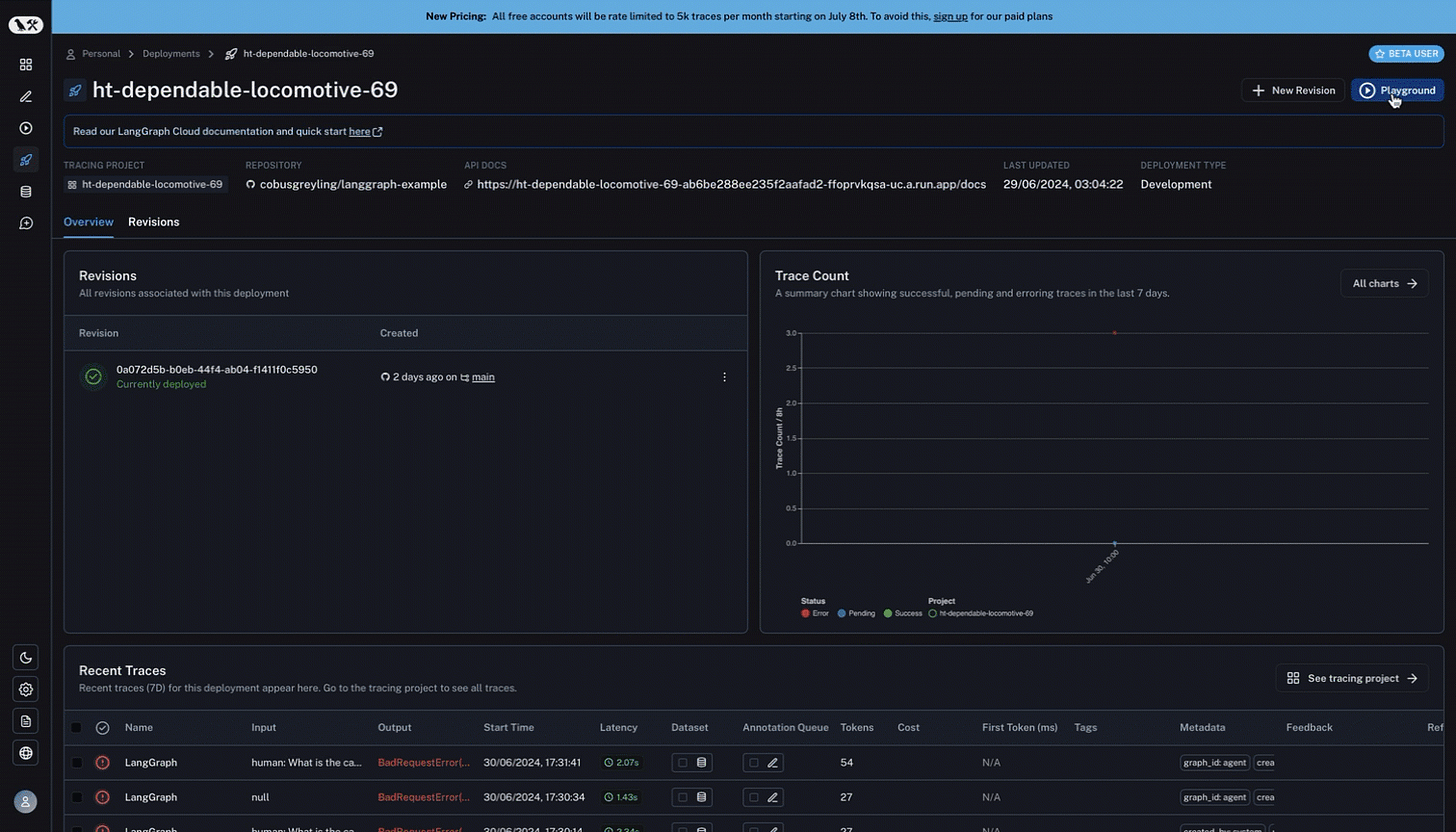Viewport: 1456px width, 832px height.
Task: Switch to the Overview tab
Action: (88, 222)
